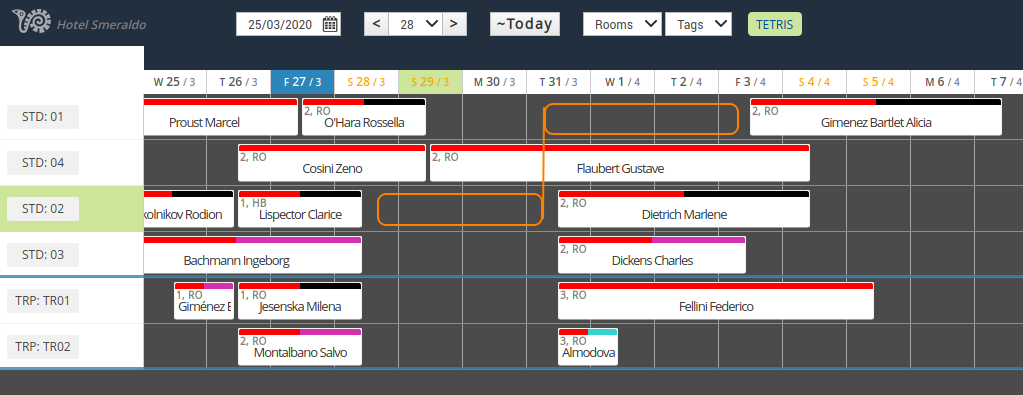Open the 28 days count dropdown
Viewport: 1023px width, 395px height.
416,24
